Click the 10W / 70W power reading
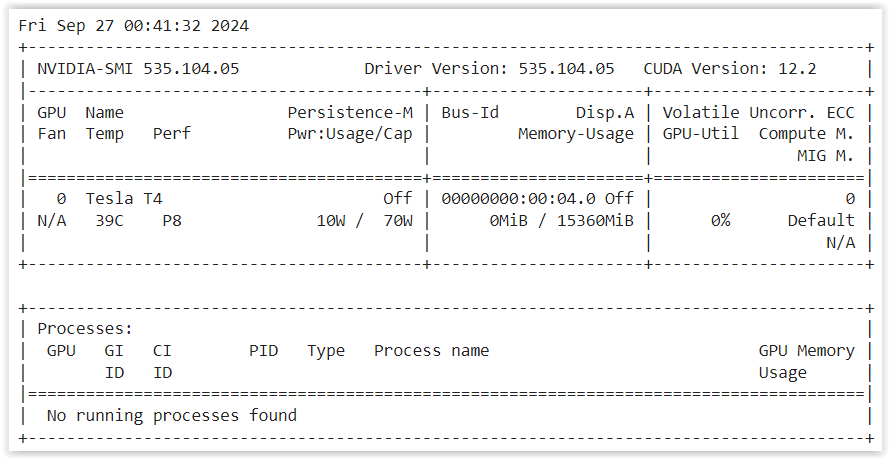The image size is (890, 459). [x=365, y=220]
